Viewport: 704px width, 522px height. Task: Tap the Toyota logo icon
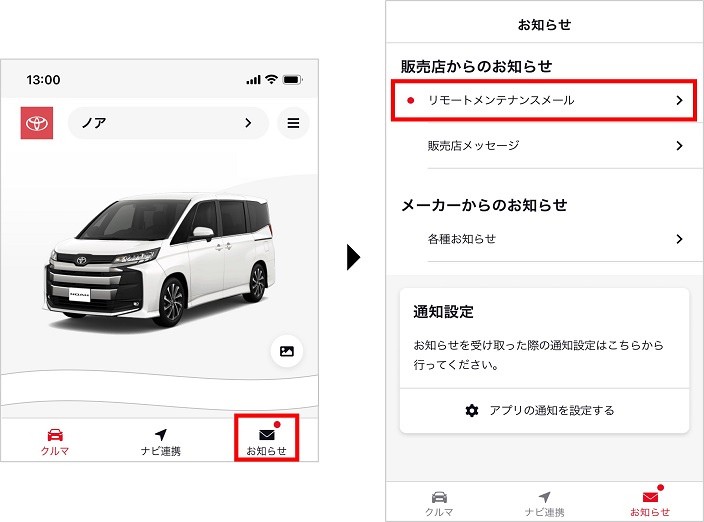coord(37,123)
